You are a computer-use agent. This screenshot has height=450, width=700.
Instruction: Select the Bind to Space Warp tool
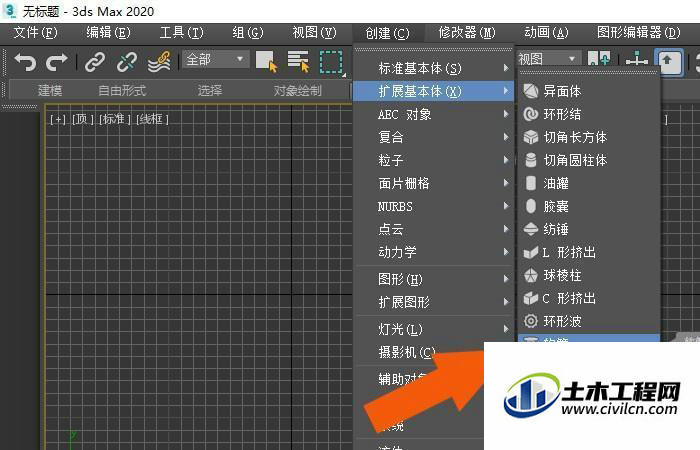click(159, 61)
